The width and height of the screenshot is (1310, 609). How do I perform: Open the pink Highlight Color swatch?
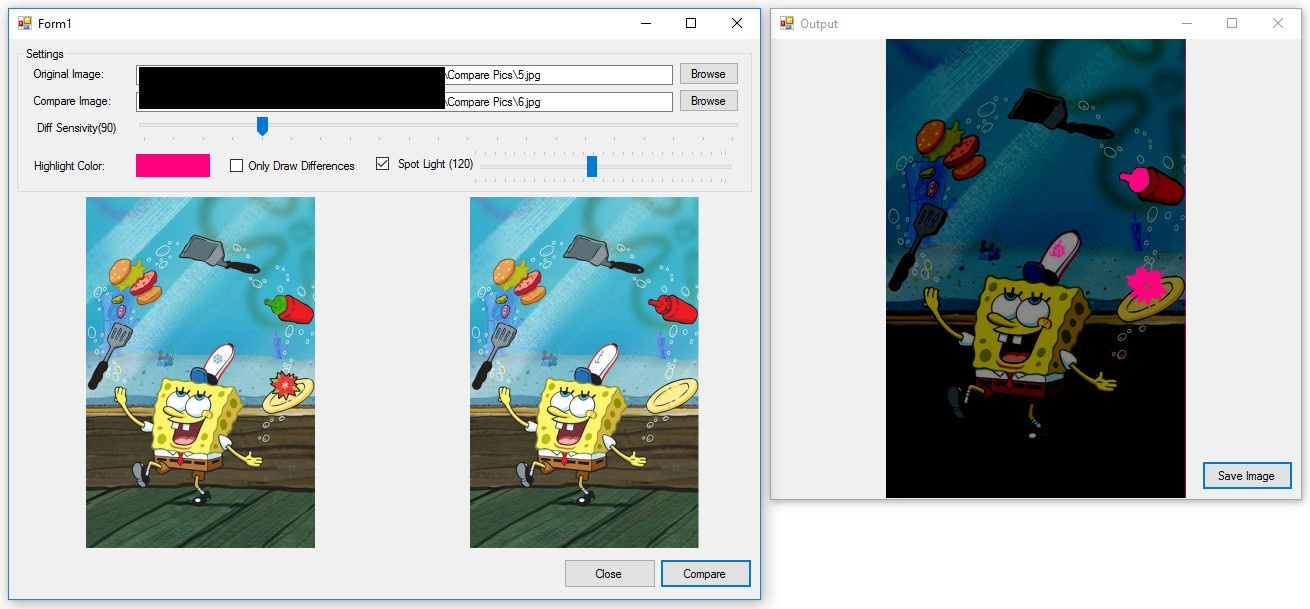[173, 165]
